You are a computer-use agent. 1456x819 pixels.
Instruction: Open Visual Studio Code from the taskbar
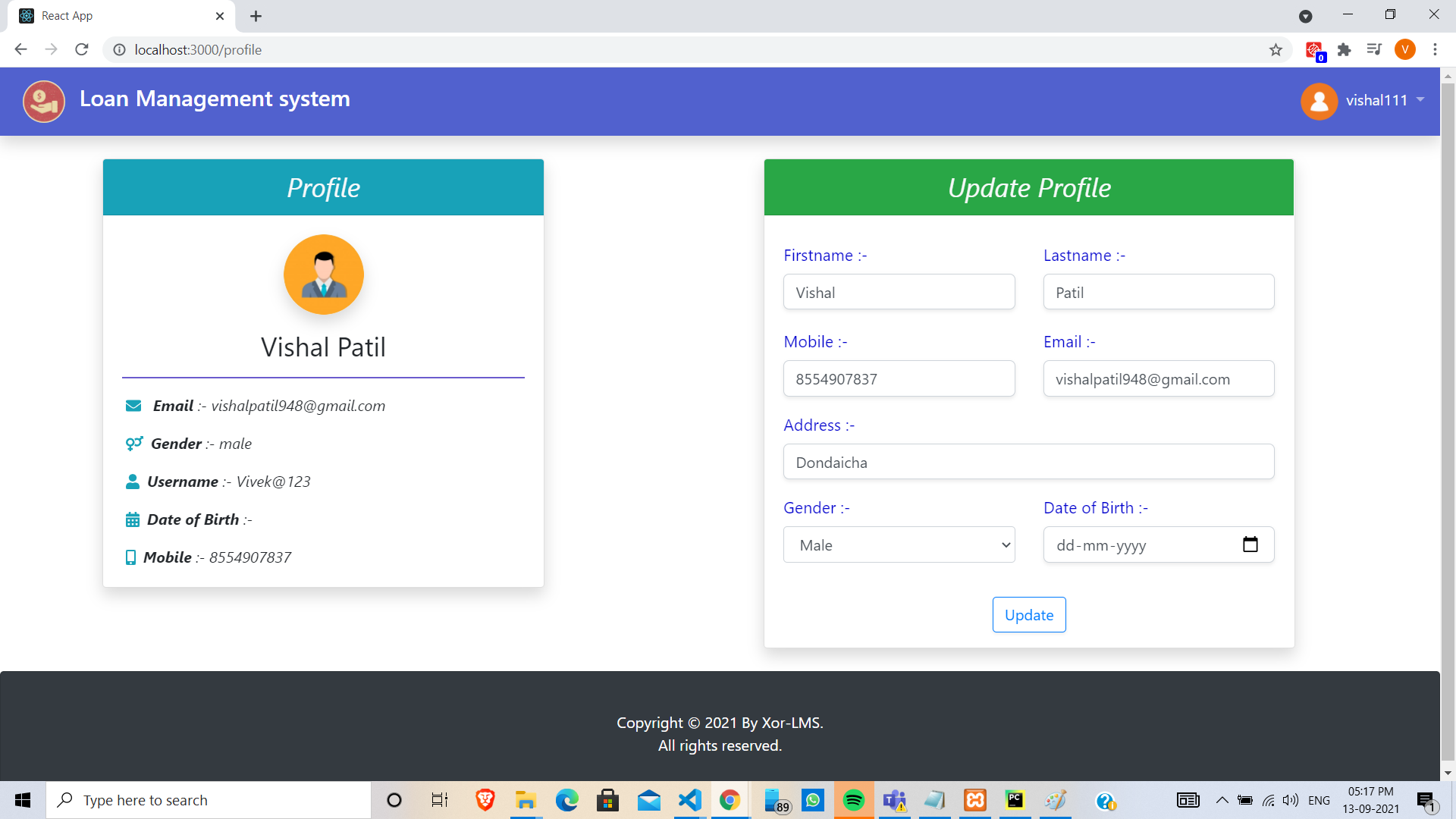[x=689, y=800]
